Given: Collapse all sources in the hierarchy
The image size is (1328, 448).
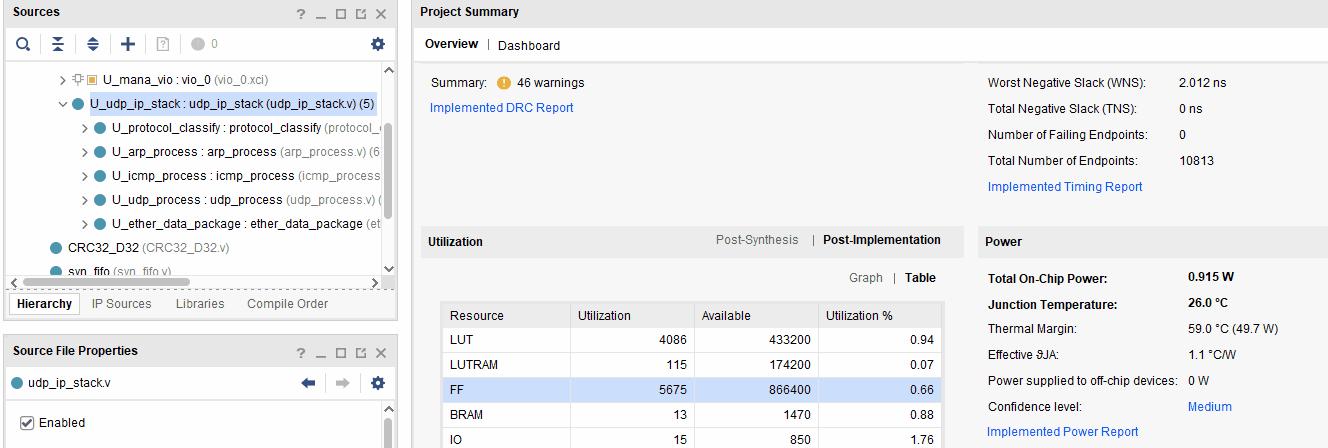Looking at the screenshot, I should pyautogui.click(x=58, y=44).
